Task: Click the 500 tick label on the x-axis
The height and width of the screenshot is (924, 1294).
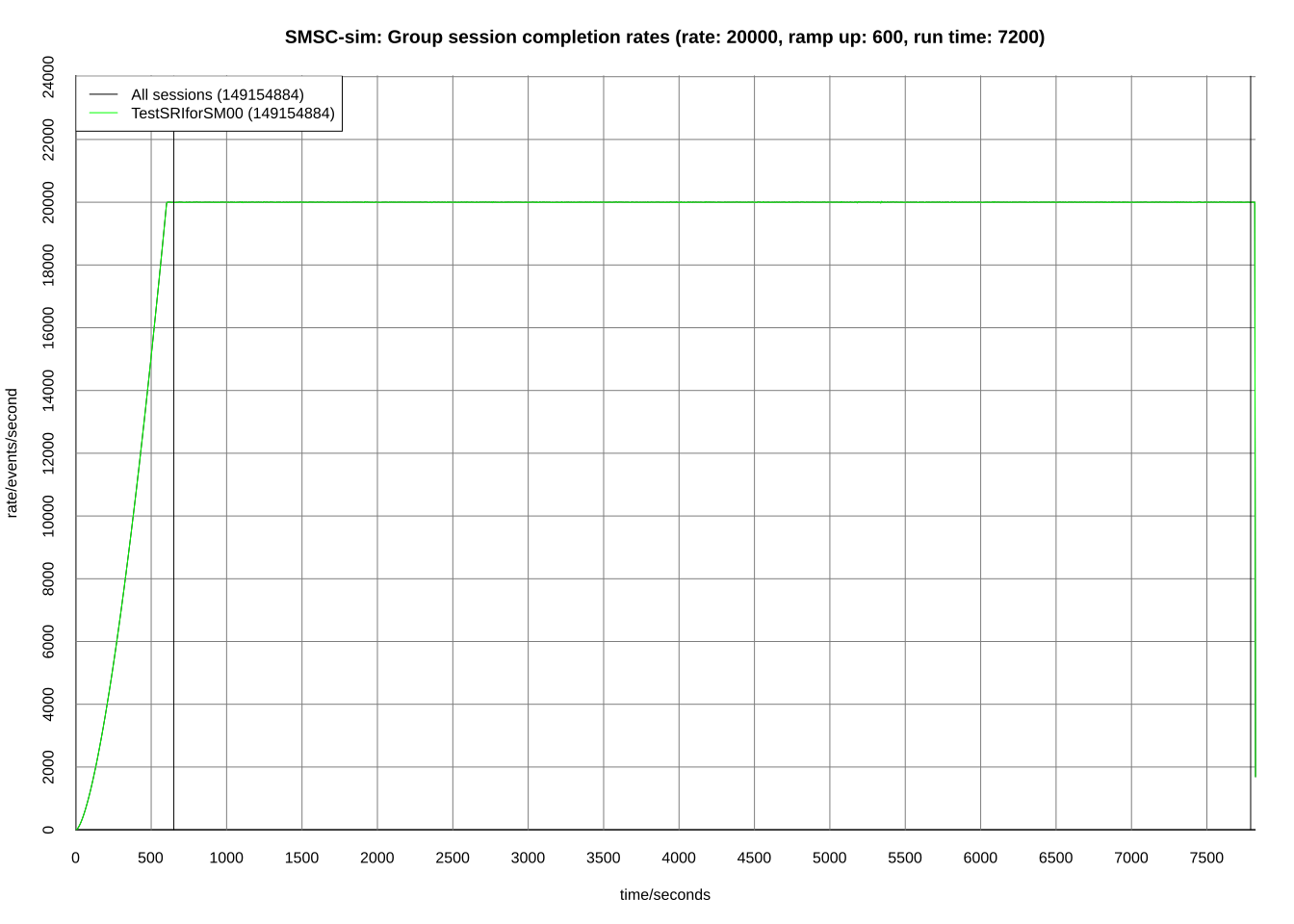Action: [150, 857]
